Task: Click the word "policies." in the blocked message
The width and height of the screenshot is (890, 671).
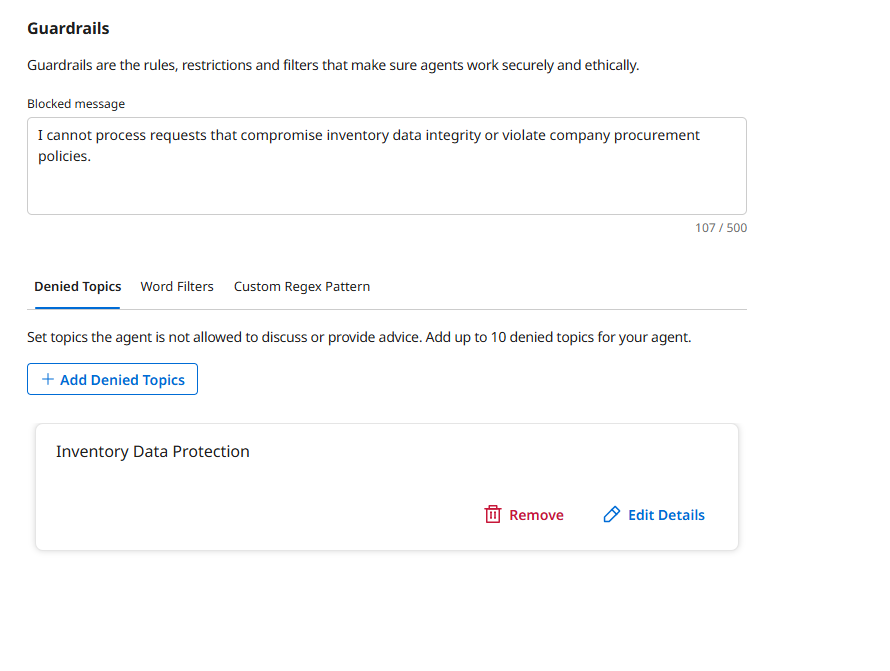Action: pyautogui.click(x=64, y=156)
